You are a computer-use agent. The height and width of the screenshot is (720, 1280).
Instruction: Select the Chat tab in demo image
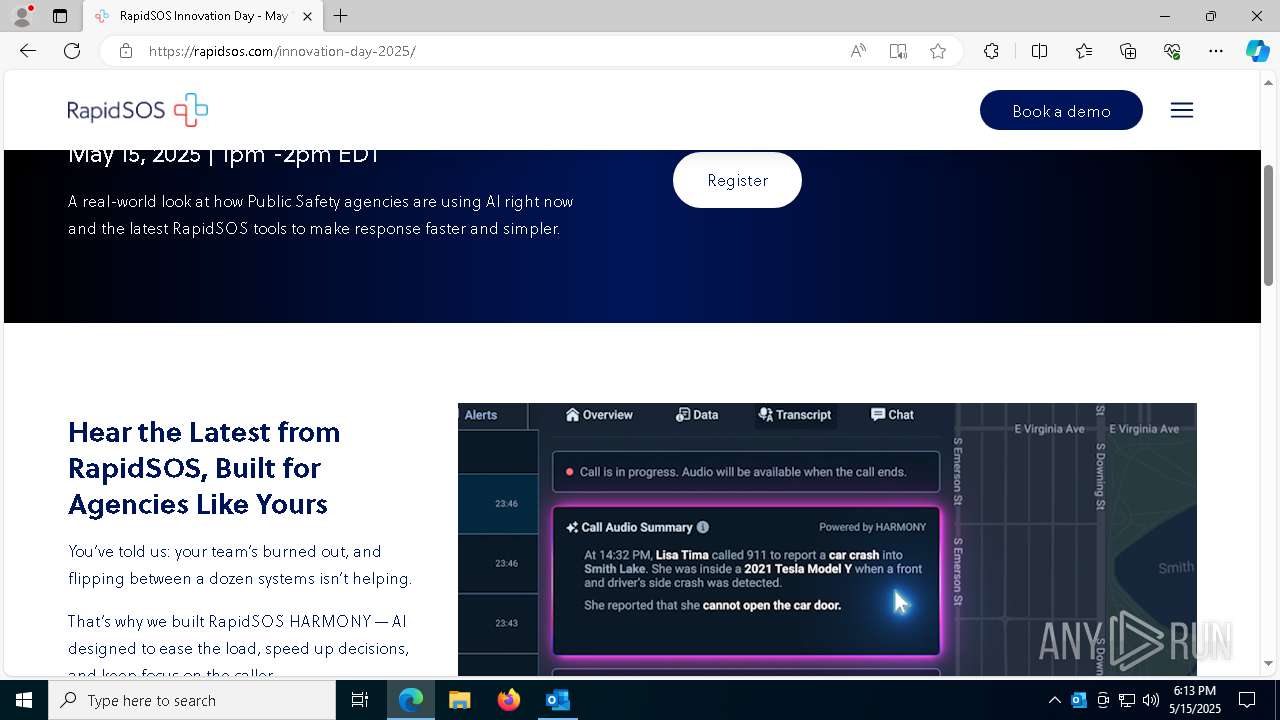click(x=892, y=415)
